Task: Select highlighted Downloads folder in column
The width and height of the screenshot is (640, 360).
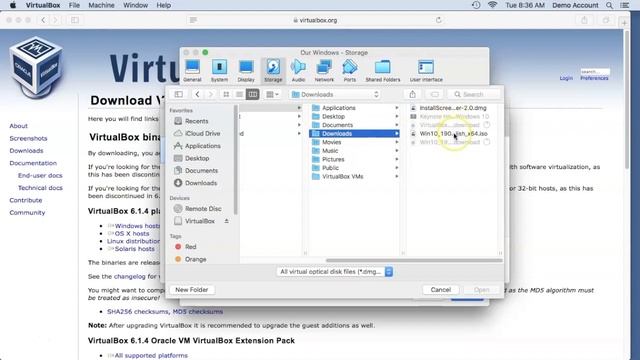Action: pyautogui.click(x=354, y=133)
